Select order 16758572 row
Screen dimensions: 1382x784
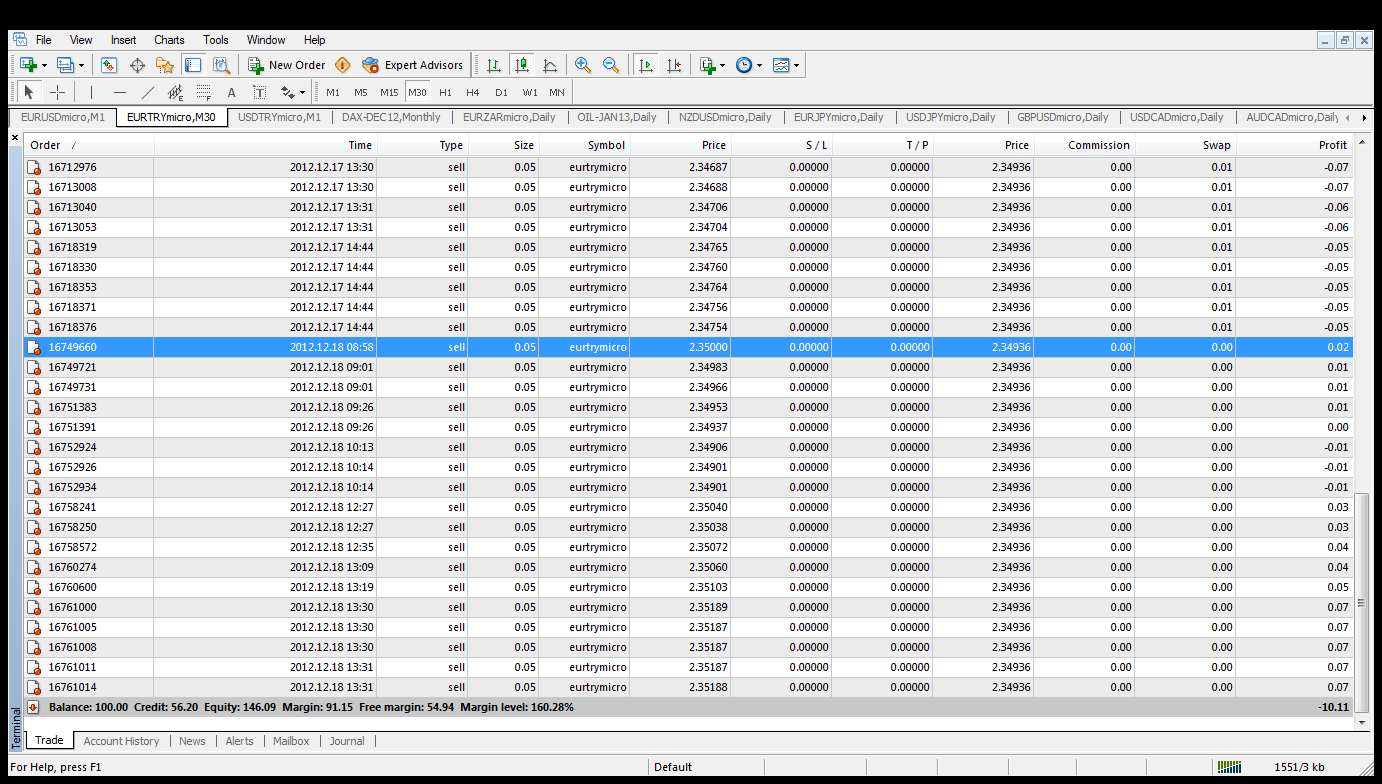[688, 547]
